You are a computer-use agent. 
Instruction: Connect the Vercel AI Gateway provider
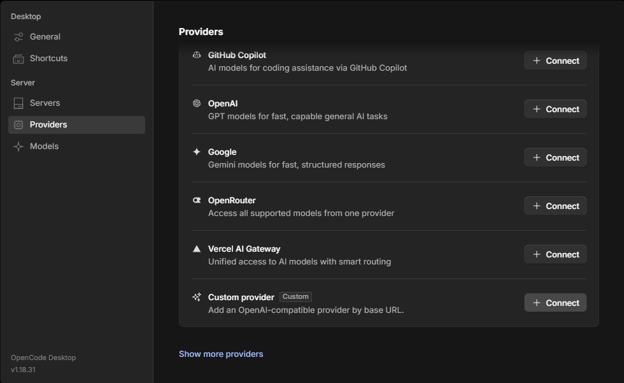click(555, 254)
